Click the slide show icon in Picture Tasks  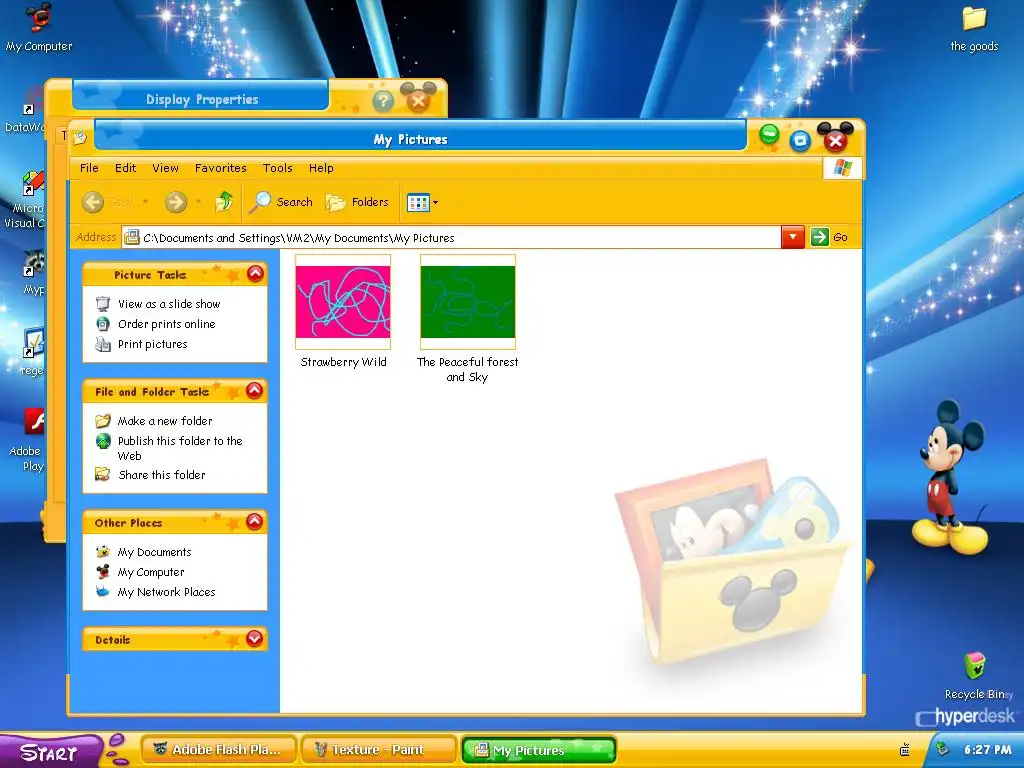103,304
